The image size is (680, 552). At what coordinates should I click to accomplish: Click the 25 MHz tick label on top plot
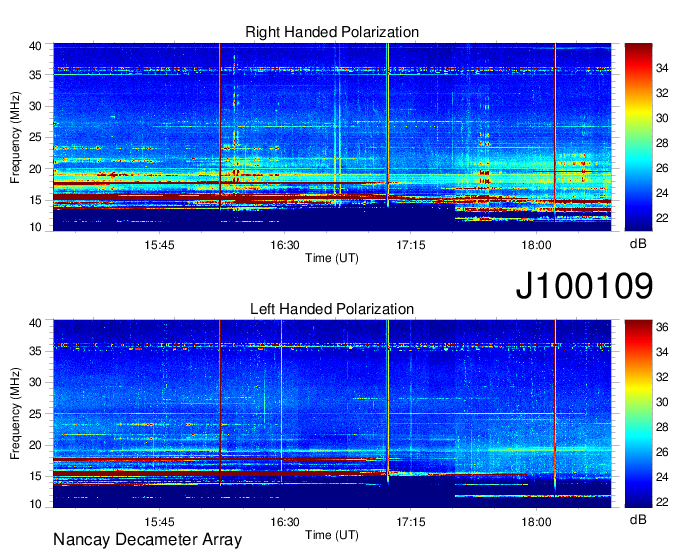[x=35, y=137]
